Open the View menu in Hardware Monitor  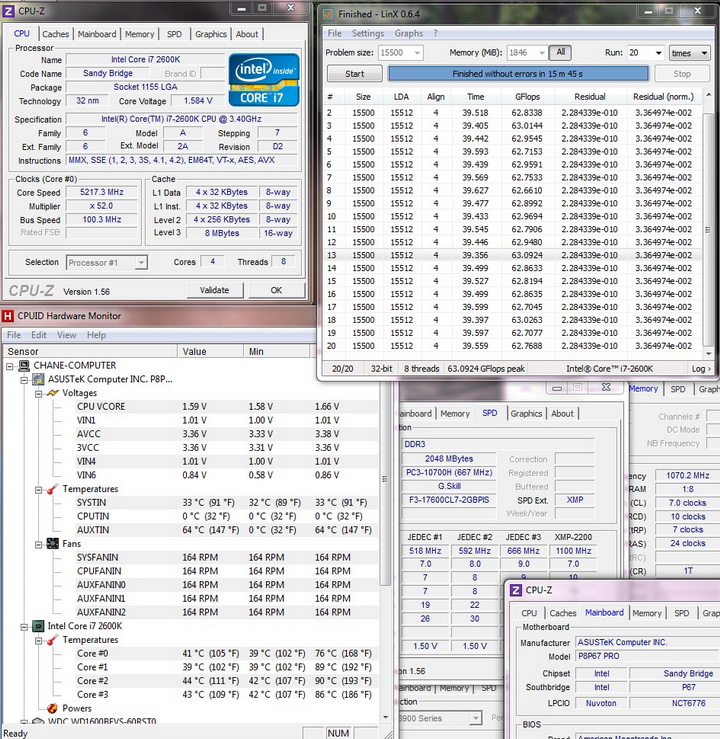tap(66, 335)
